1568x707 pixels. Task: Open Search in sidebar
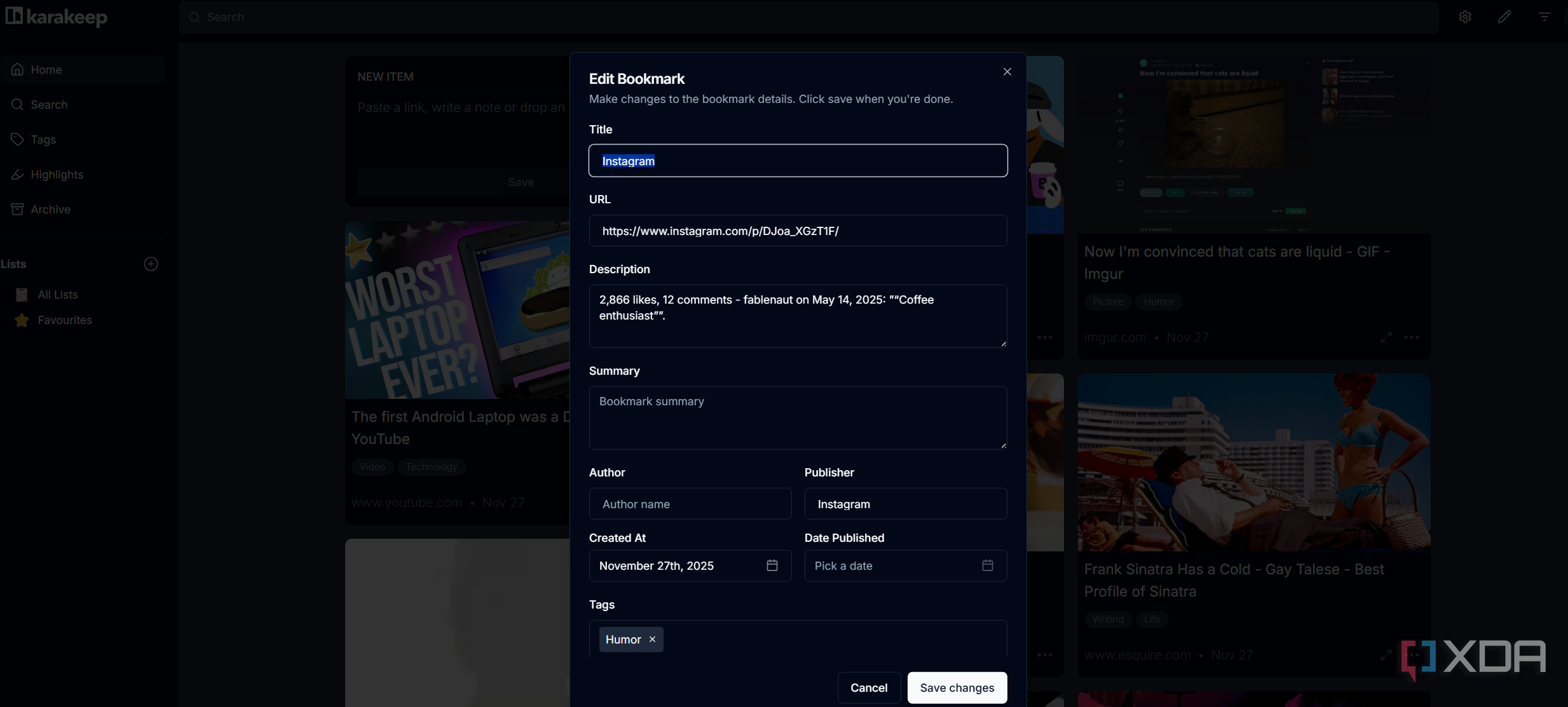pos(83,104)
